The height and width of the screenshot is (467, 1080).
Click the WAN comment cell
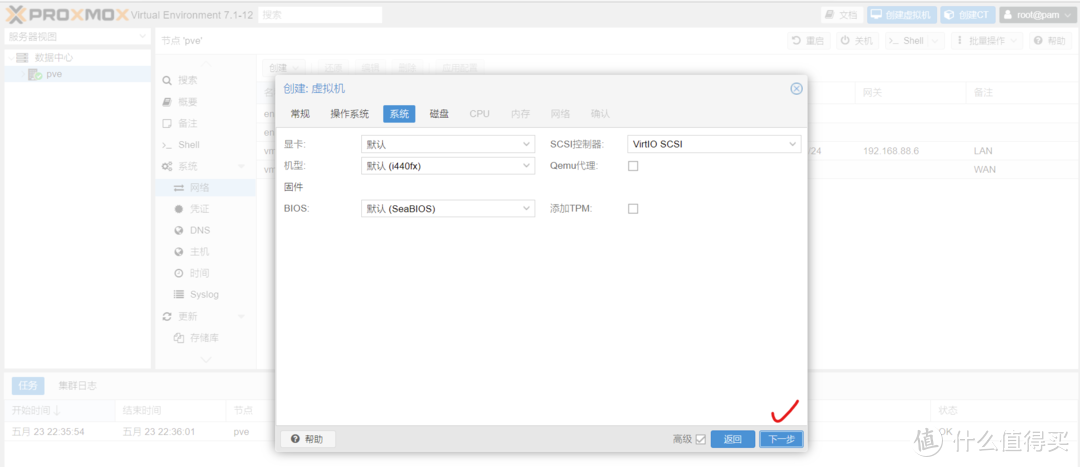[984, 169]
